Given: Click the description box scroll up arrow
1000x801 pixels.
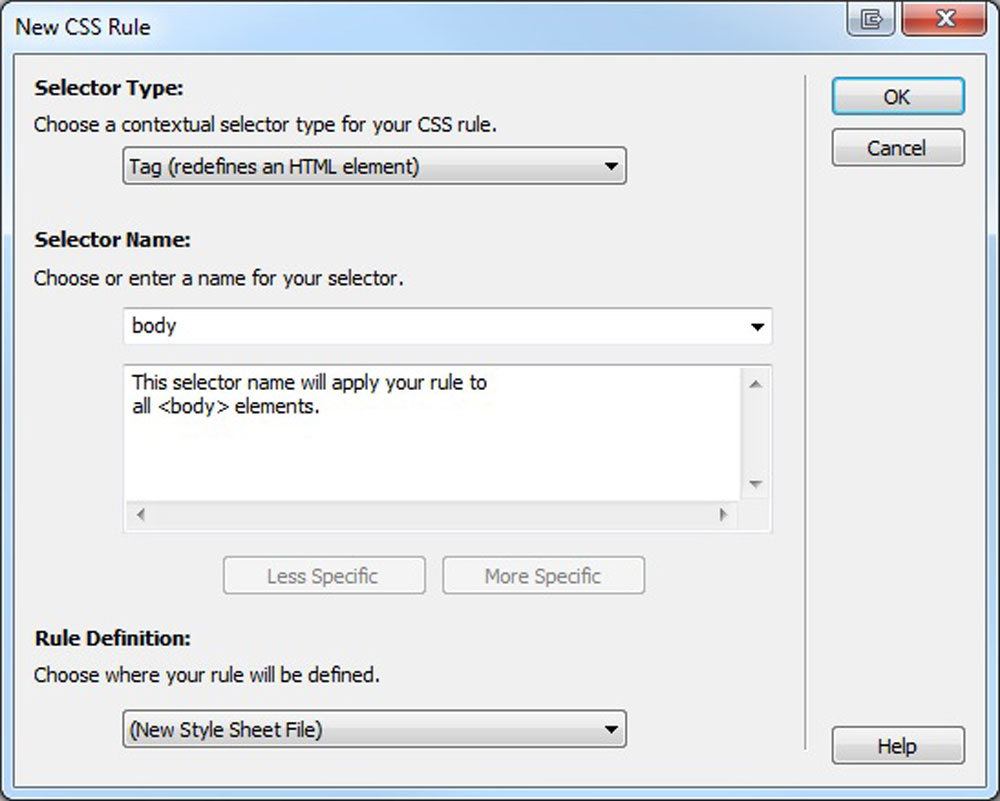Looking at the screenshot, I should 756,384.
